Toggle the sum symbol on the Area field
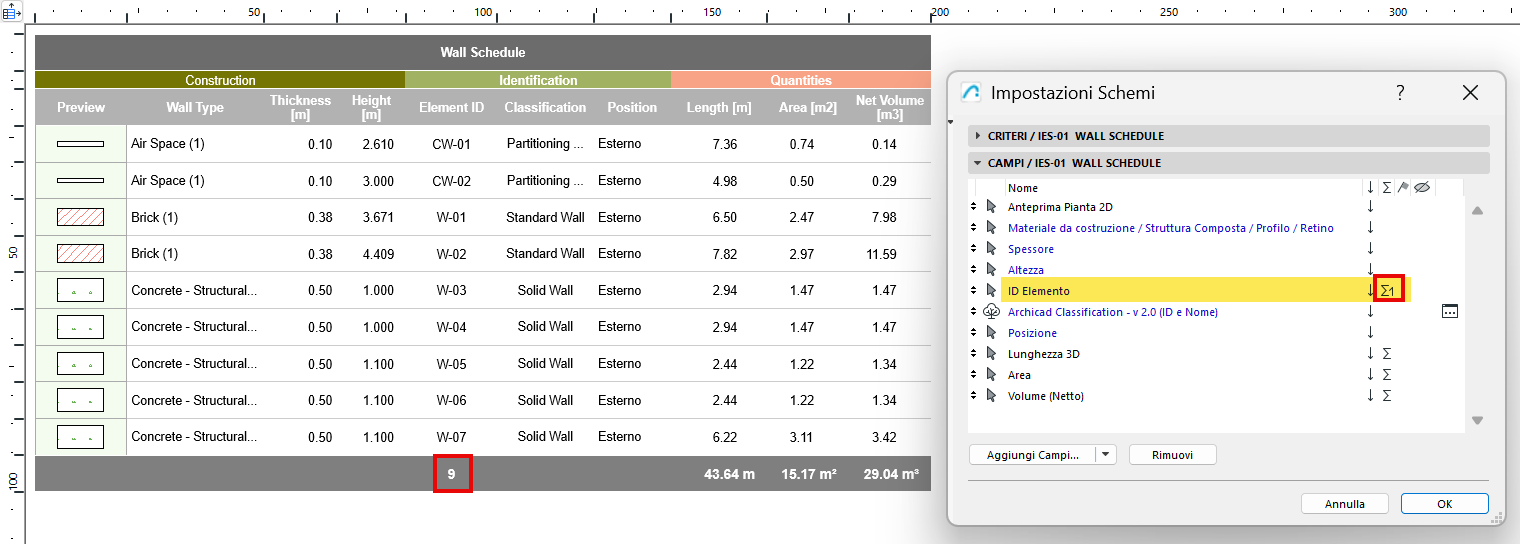The width and height of the screenshot is (1520, 544). (1386, 375)
